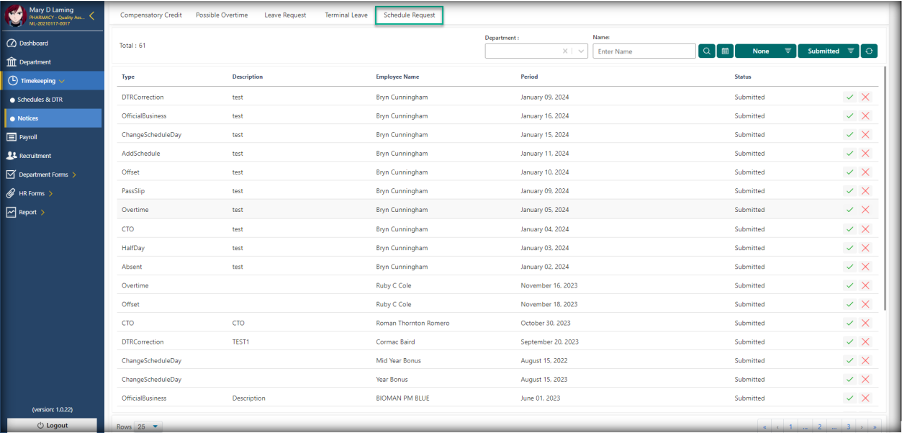Click the Enter Name input field
This screenshot has height=434, width=902.
(x=643, y=51)
